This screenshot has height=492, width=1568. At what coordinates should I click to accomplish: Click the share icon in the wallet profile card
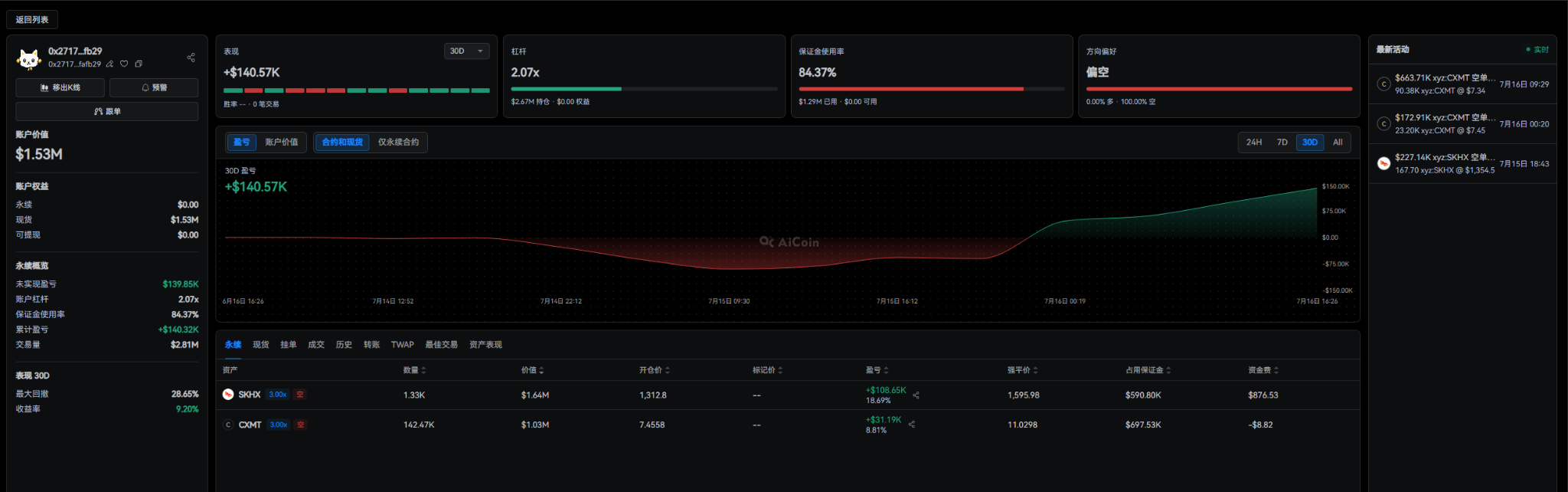[191, 57]
